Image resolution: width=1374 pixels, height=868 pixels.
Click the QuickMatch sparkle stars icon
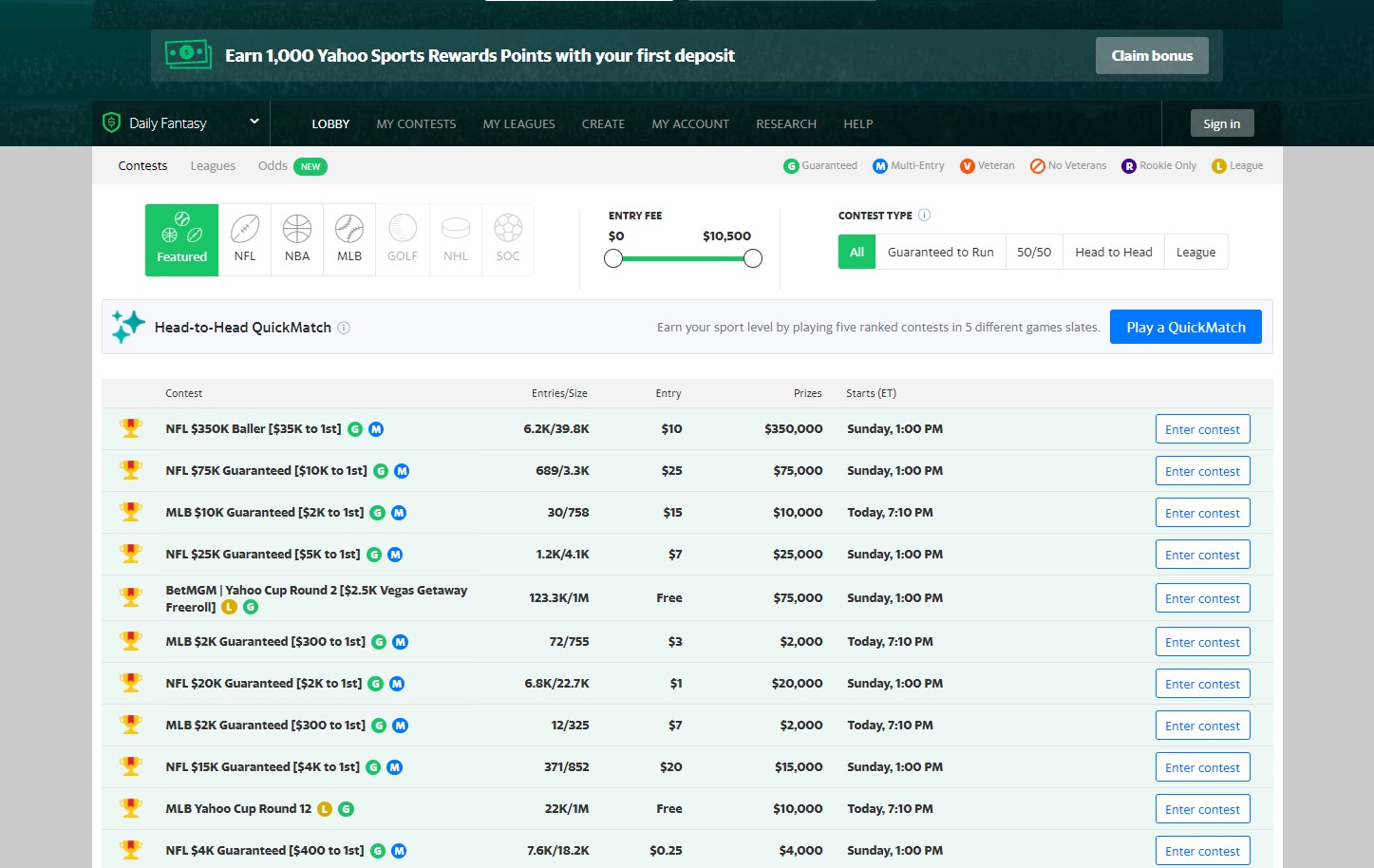pos(128,327)
